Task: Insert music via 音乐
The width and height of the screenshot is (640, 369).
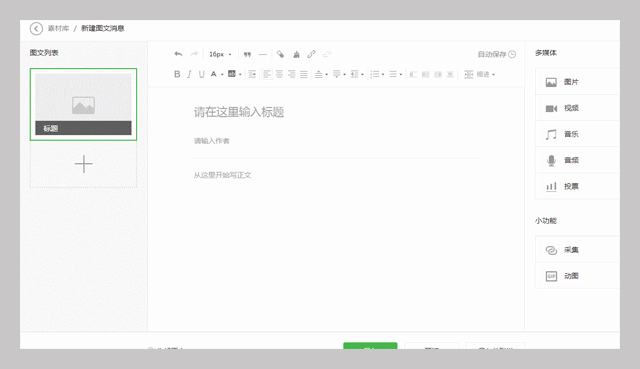Action: [x=577, y=134]
